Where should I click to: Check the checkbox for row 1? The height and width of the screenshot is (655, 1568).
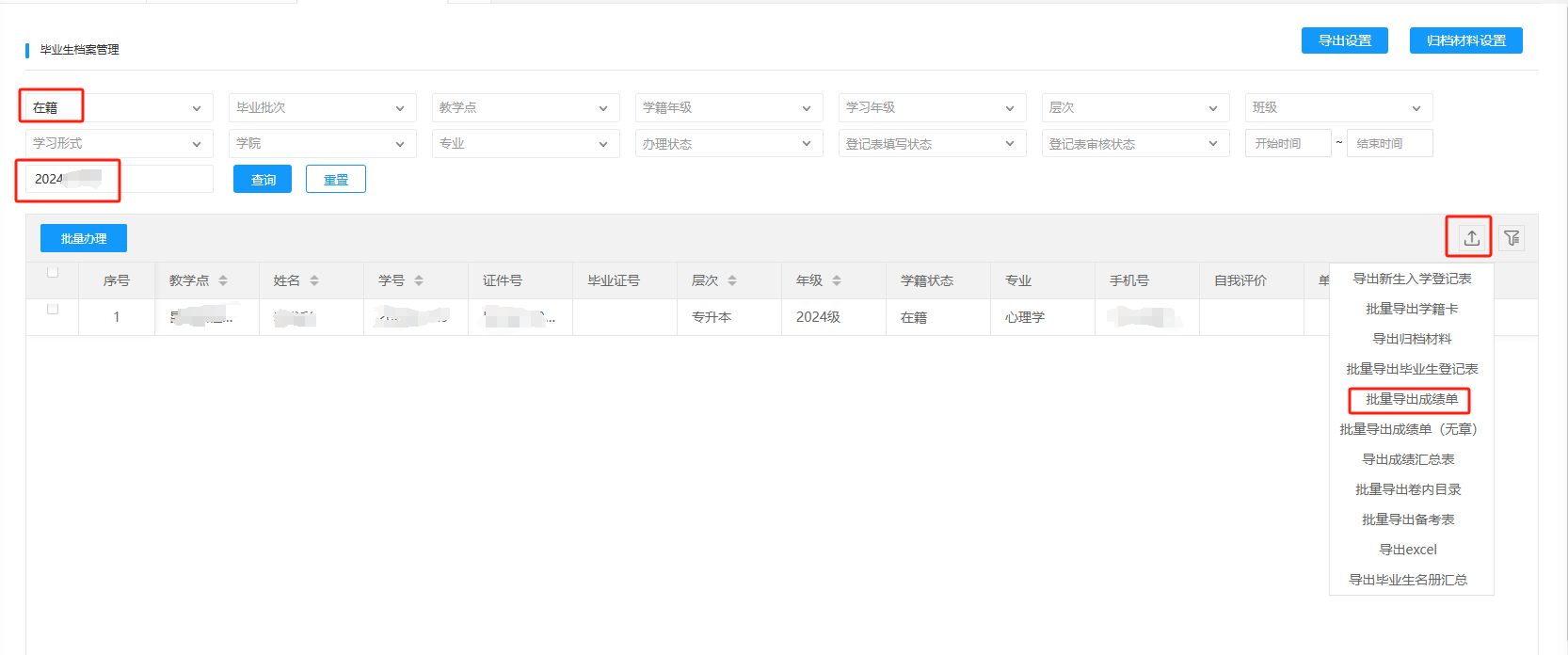53,310
